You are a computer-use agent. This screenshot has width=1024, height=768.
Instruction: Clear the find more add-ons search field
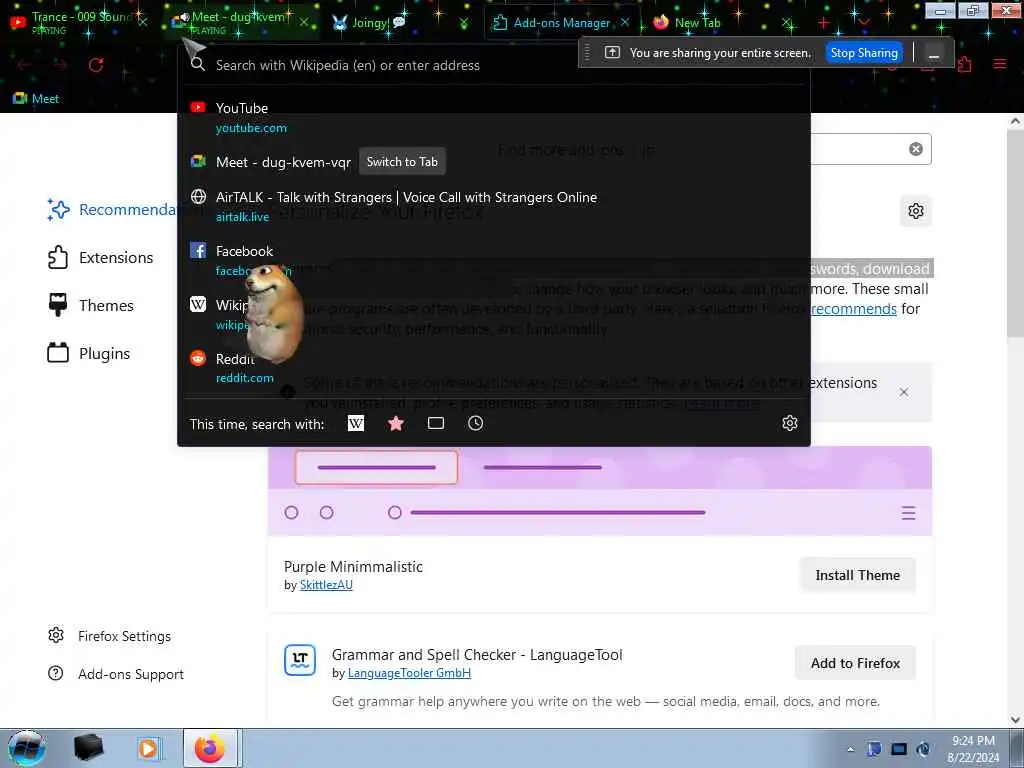(916, 149)
